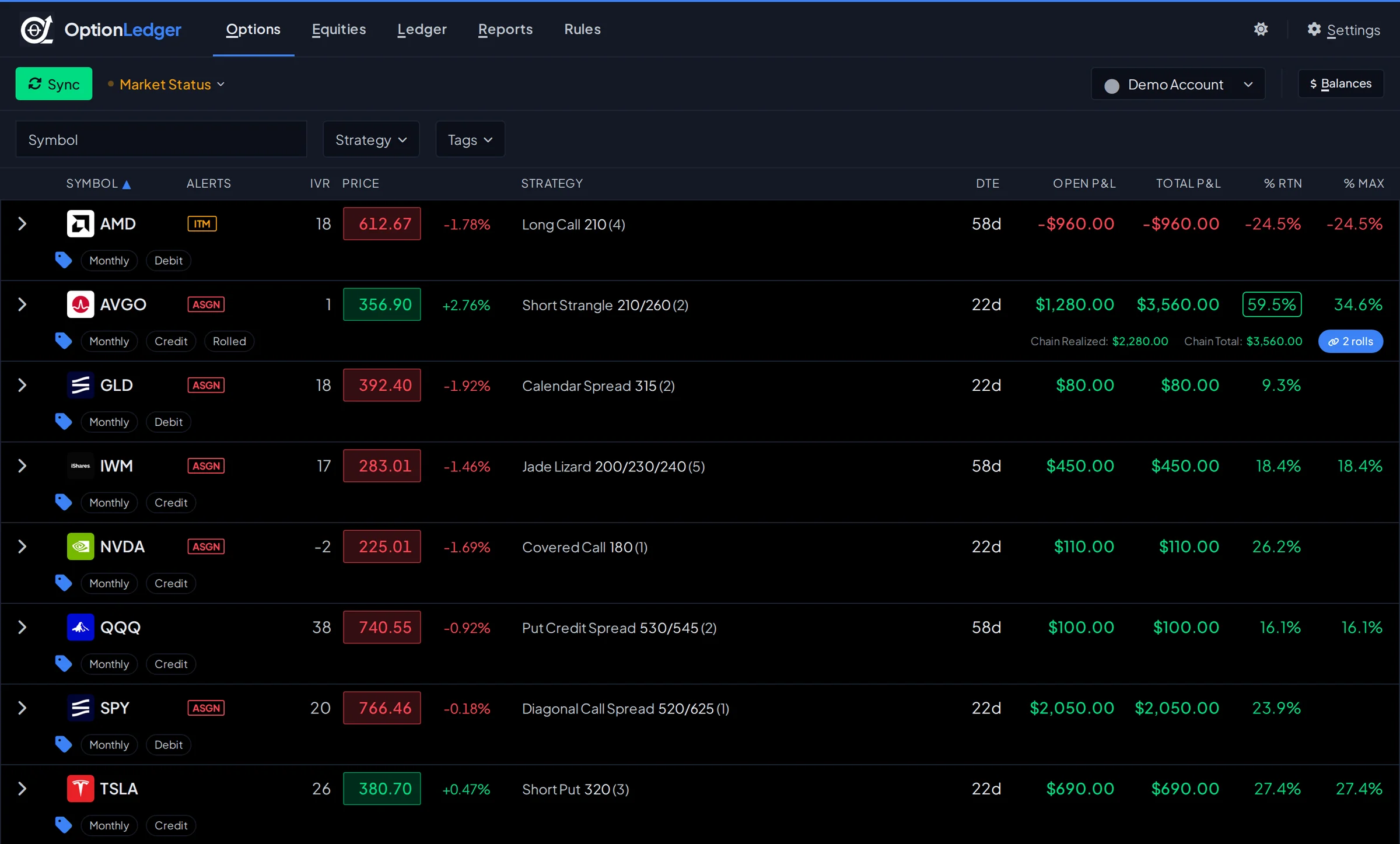Click the tag icon under TSLA
The image size is (1400, 844).
pos(63,825)
